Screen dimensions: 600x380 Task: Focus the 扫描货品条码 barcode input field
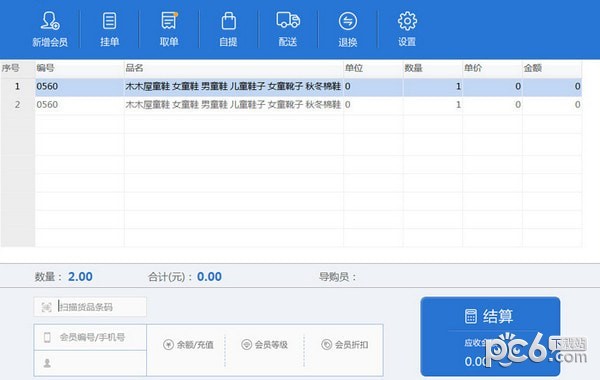(90, 307)
